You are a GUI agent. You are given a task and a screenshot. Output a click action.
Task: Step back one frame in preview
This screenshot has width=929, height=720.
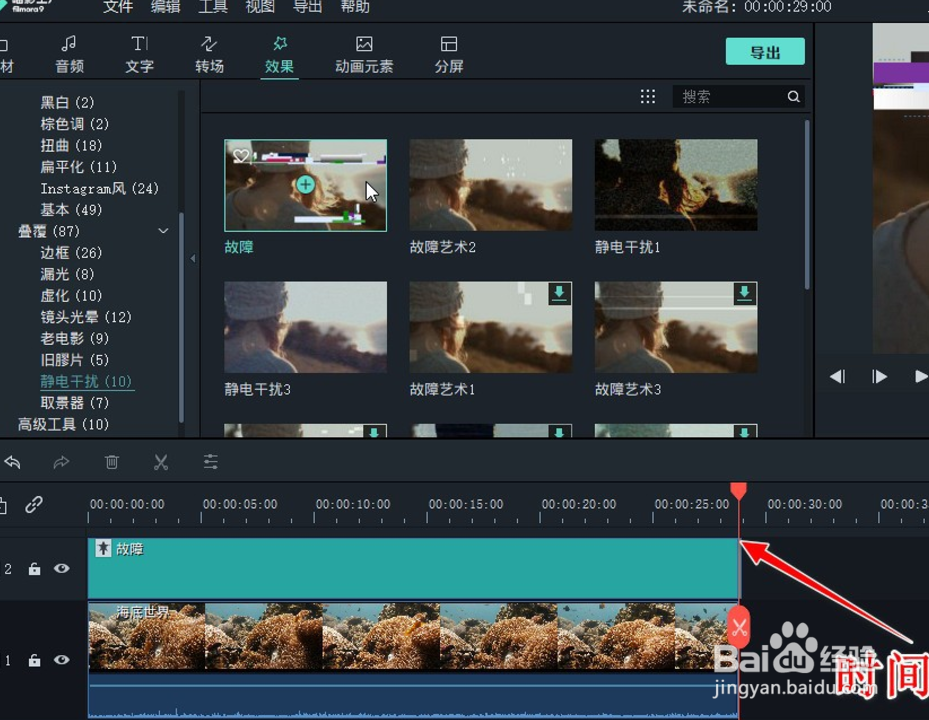click(x=837, y=376)
